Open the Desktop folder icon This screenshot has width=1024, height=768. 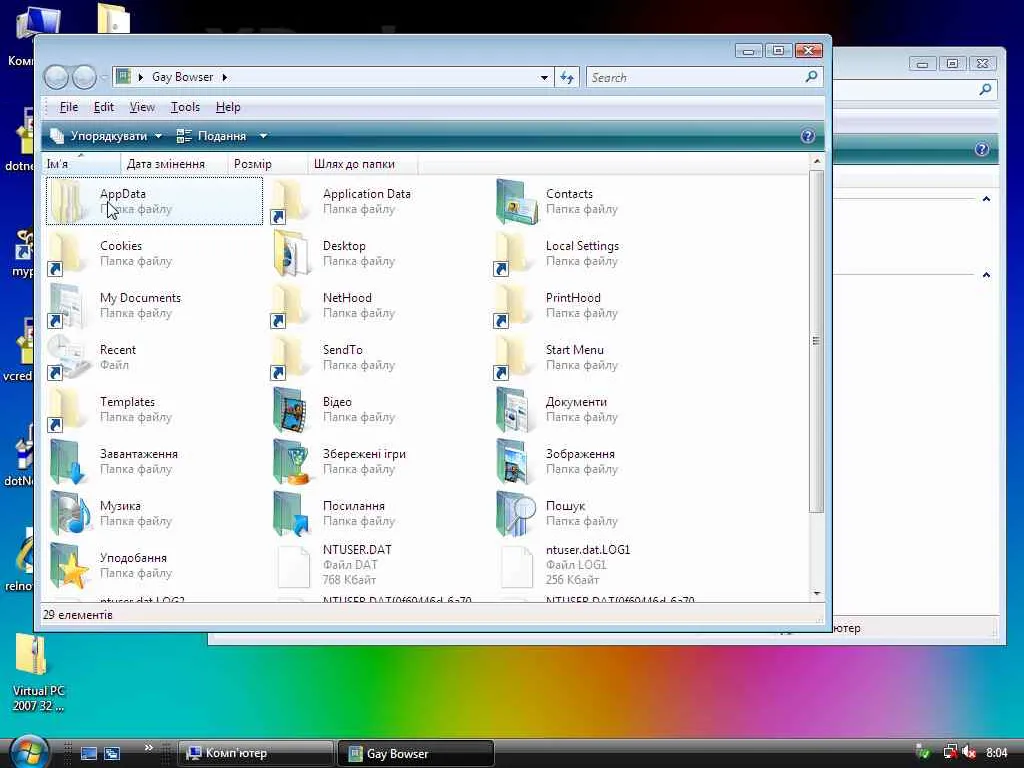[291, 253]
